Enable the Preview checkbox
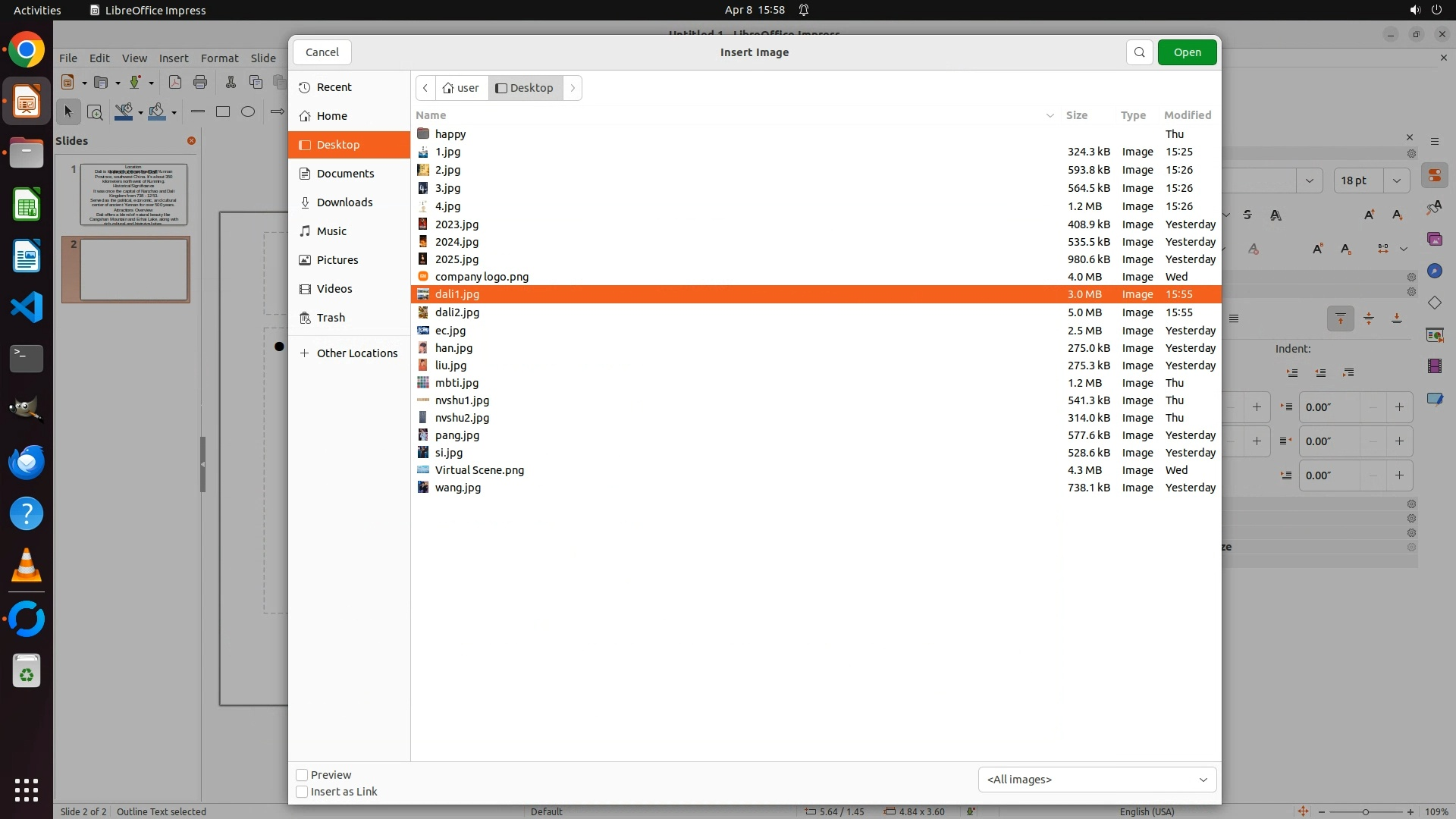The height and width of the screenshot is (819, 1456). (x=302, y=775)
